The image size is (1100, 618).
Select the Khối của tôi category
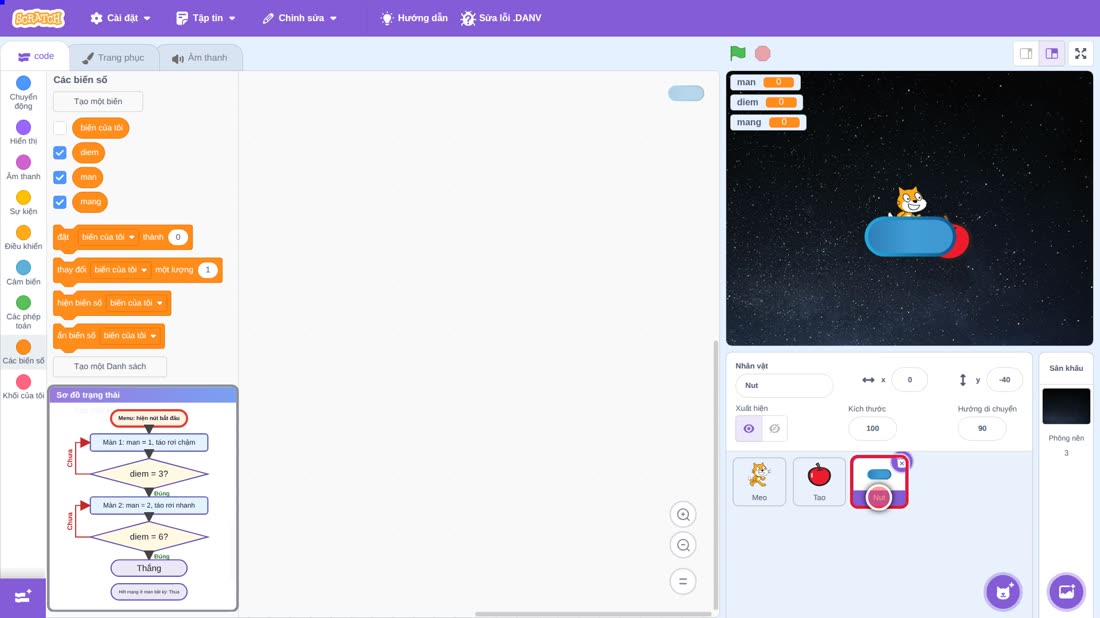pyautogui.click(x=23, y=387)
